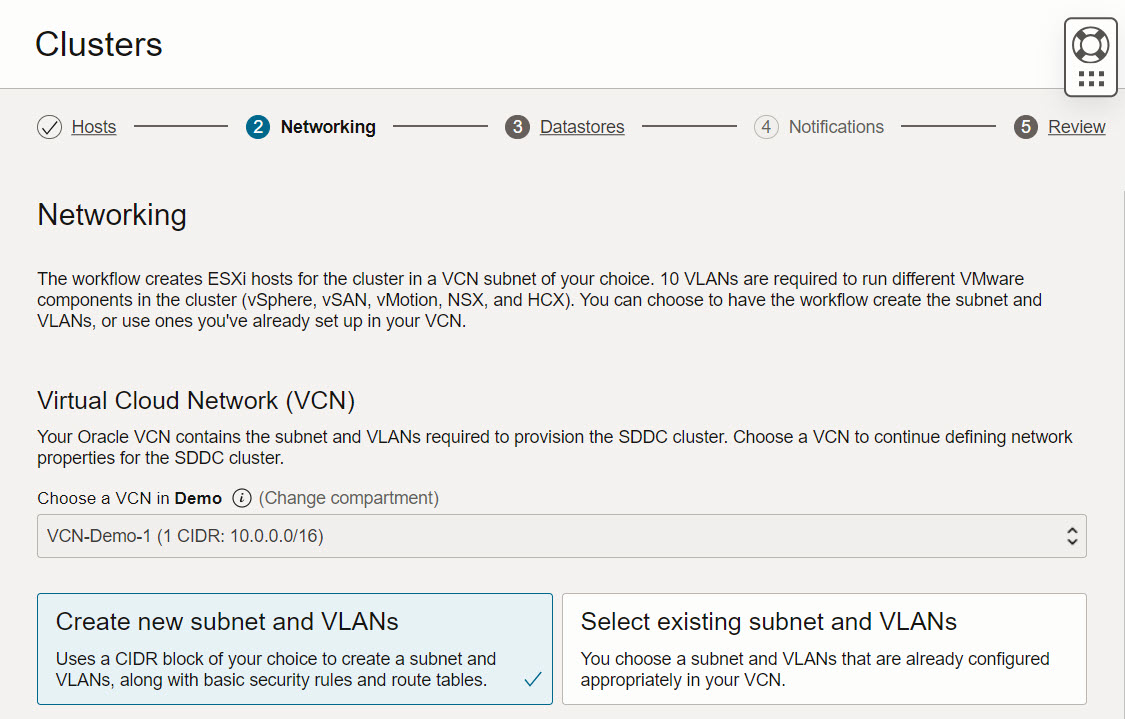Click the text 'Your Oracle VCN contains the subnet'
The height and width of the screenshot is (719, 1125).
(555, 447)
